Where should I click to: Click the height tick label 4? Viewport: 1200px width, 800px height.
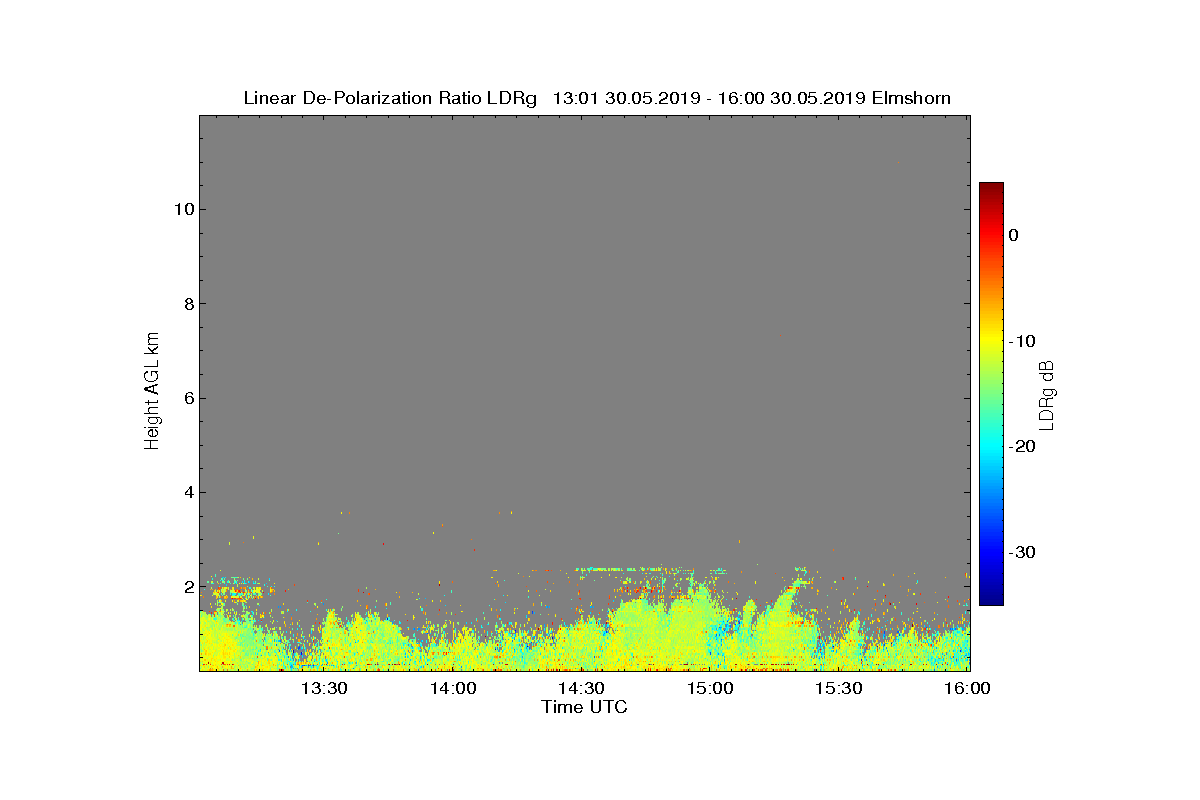188,492
